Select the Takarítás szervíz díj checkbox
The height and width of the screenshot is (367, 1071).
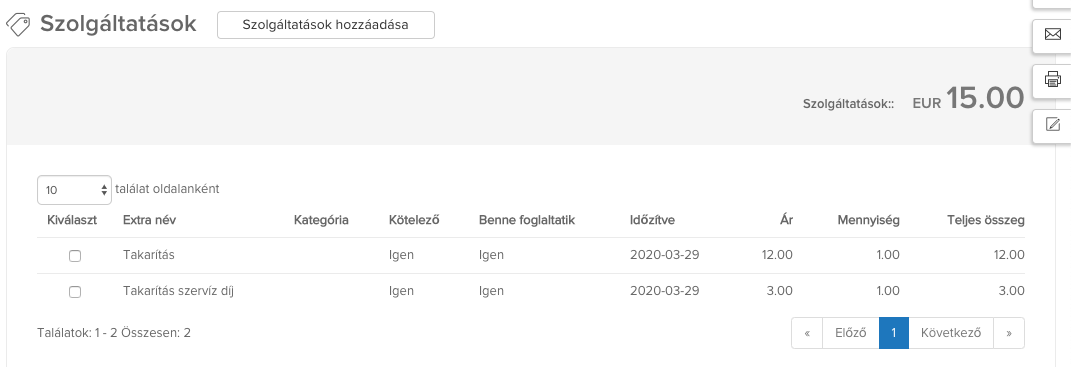75,292
